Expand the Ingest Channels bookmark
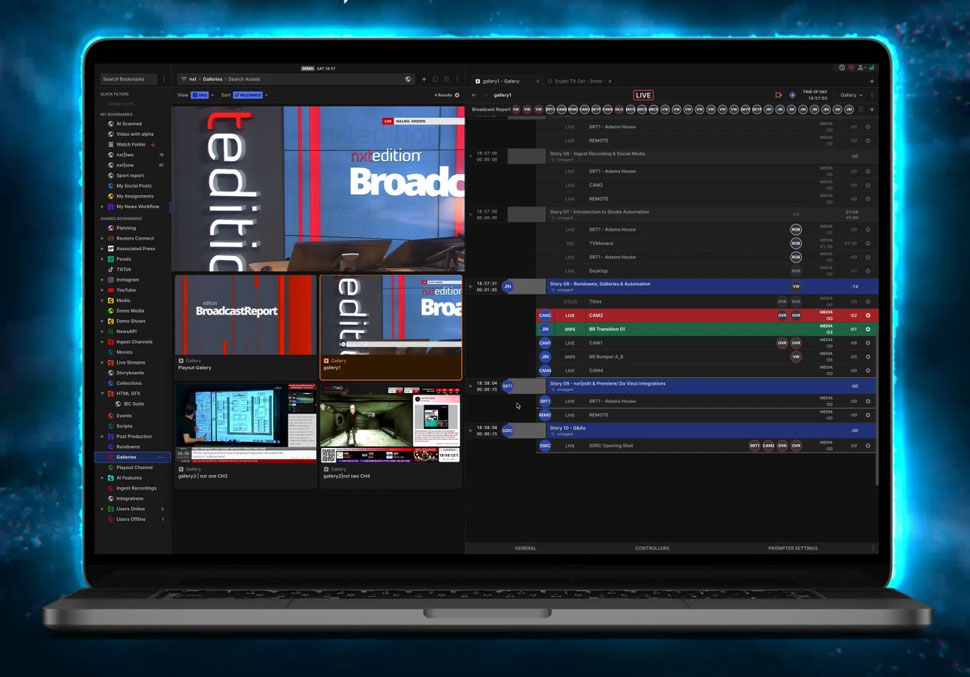The image size is (970, 677). pos(103,342)
